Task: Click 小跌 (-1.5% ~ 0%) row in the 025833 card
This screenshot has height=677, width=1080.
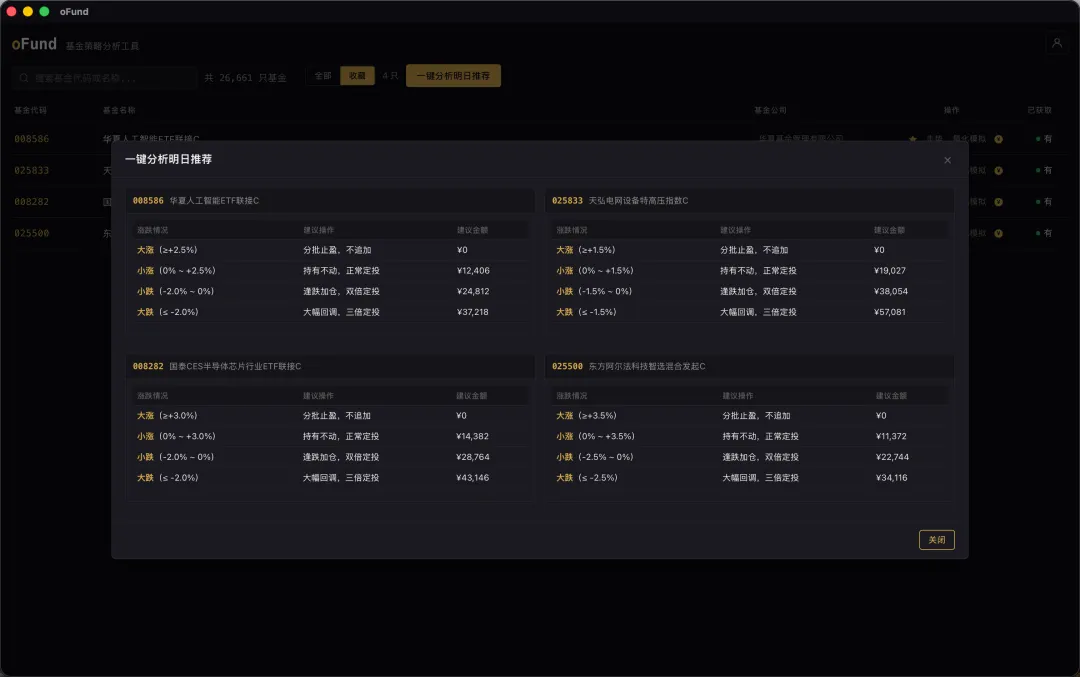Action: tap(749, 291)
